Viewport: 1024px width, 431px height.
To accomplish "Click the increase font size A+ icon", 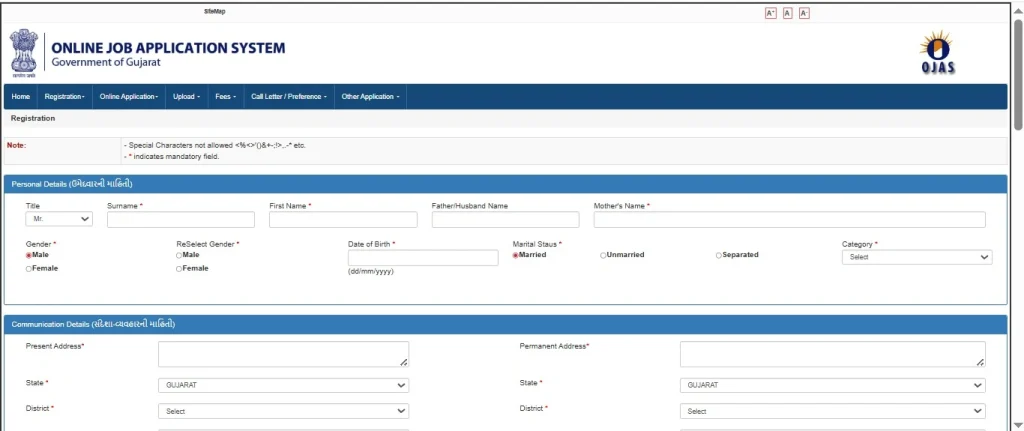I will 770,13.
